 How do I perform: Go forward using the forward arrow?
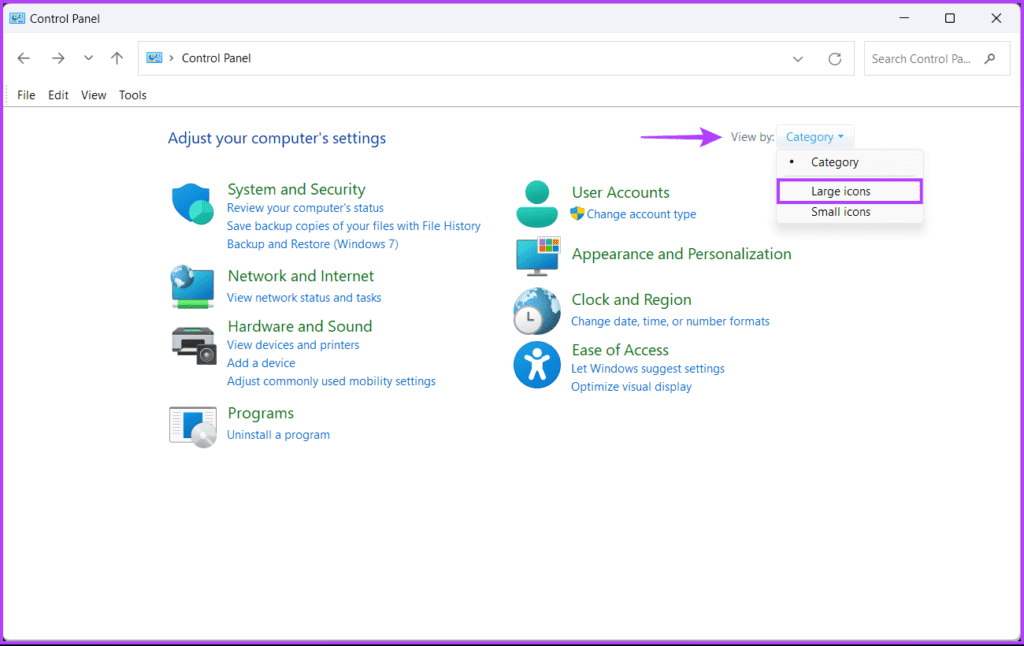pos(58,58)
